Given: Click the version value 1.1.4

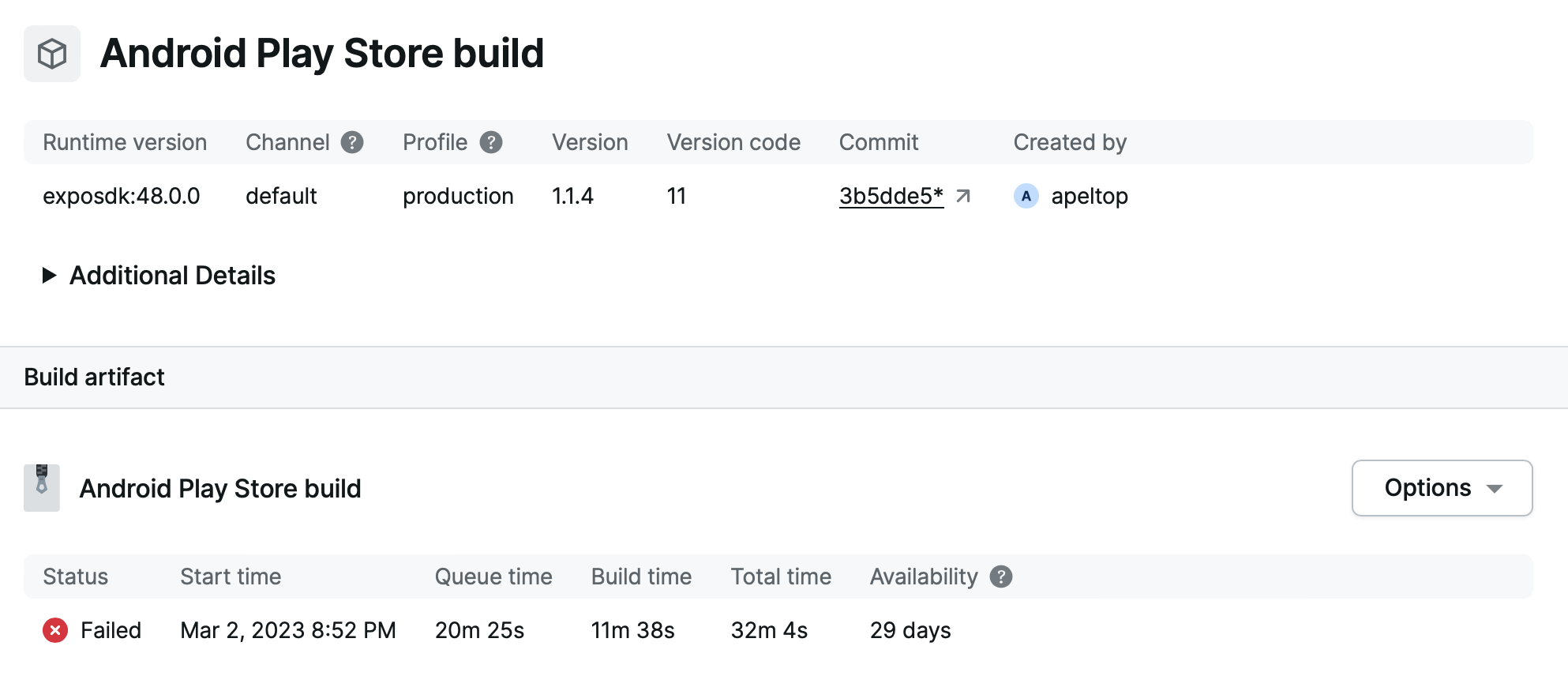Looking at the screenshot, I should 572,196.
